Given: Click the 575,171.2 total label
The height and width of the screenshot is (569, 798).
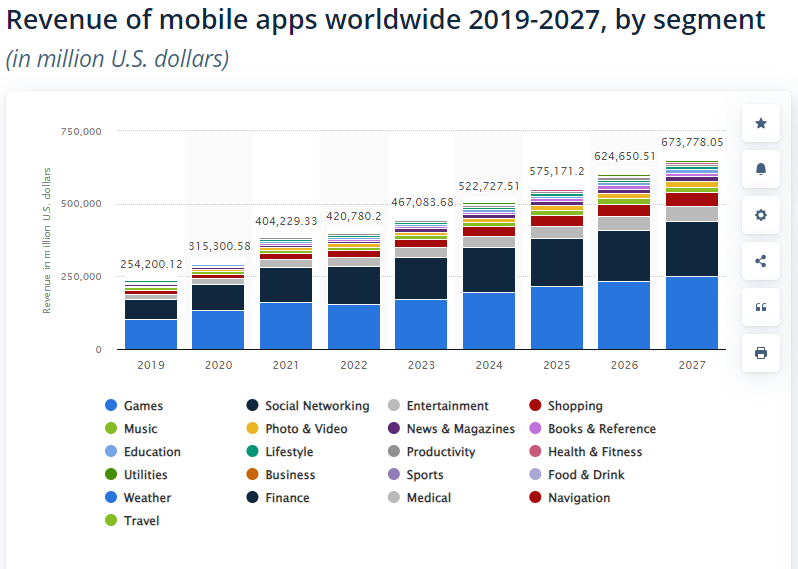Looking at the screenshot, I should 557,171.
